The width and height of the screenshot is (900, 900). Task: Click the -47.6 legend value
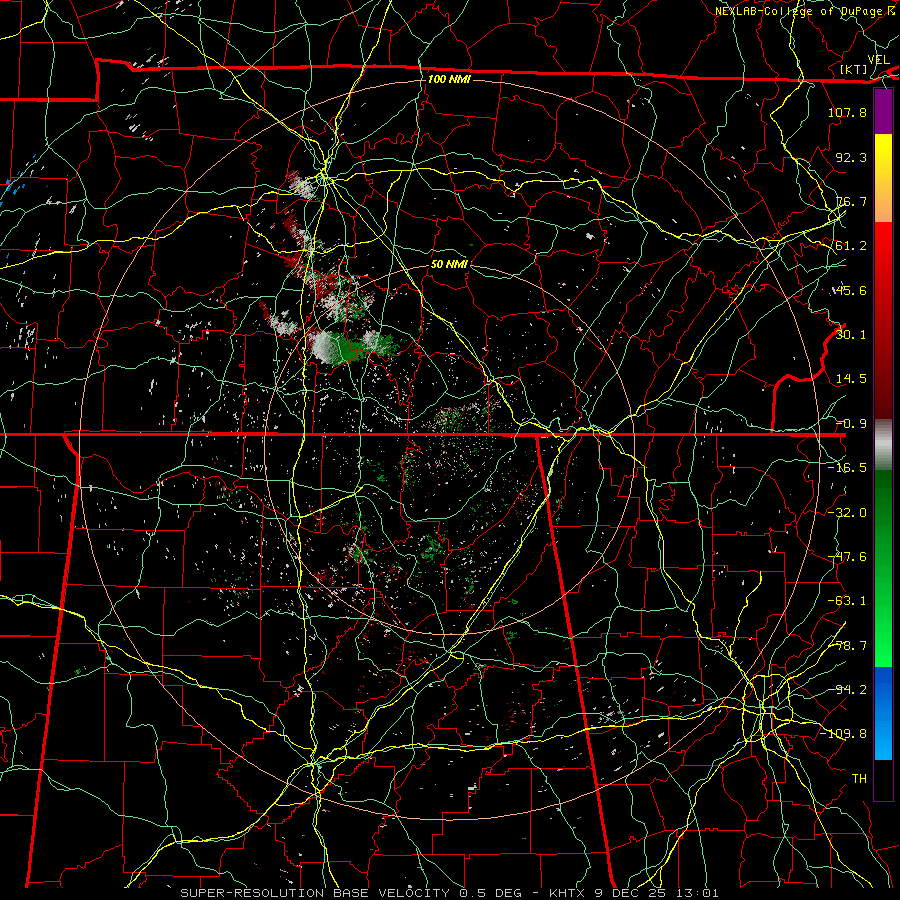click(847, 557)
